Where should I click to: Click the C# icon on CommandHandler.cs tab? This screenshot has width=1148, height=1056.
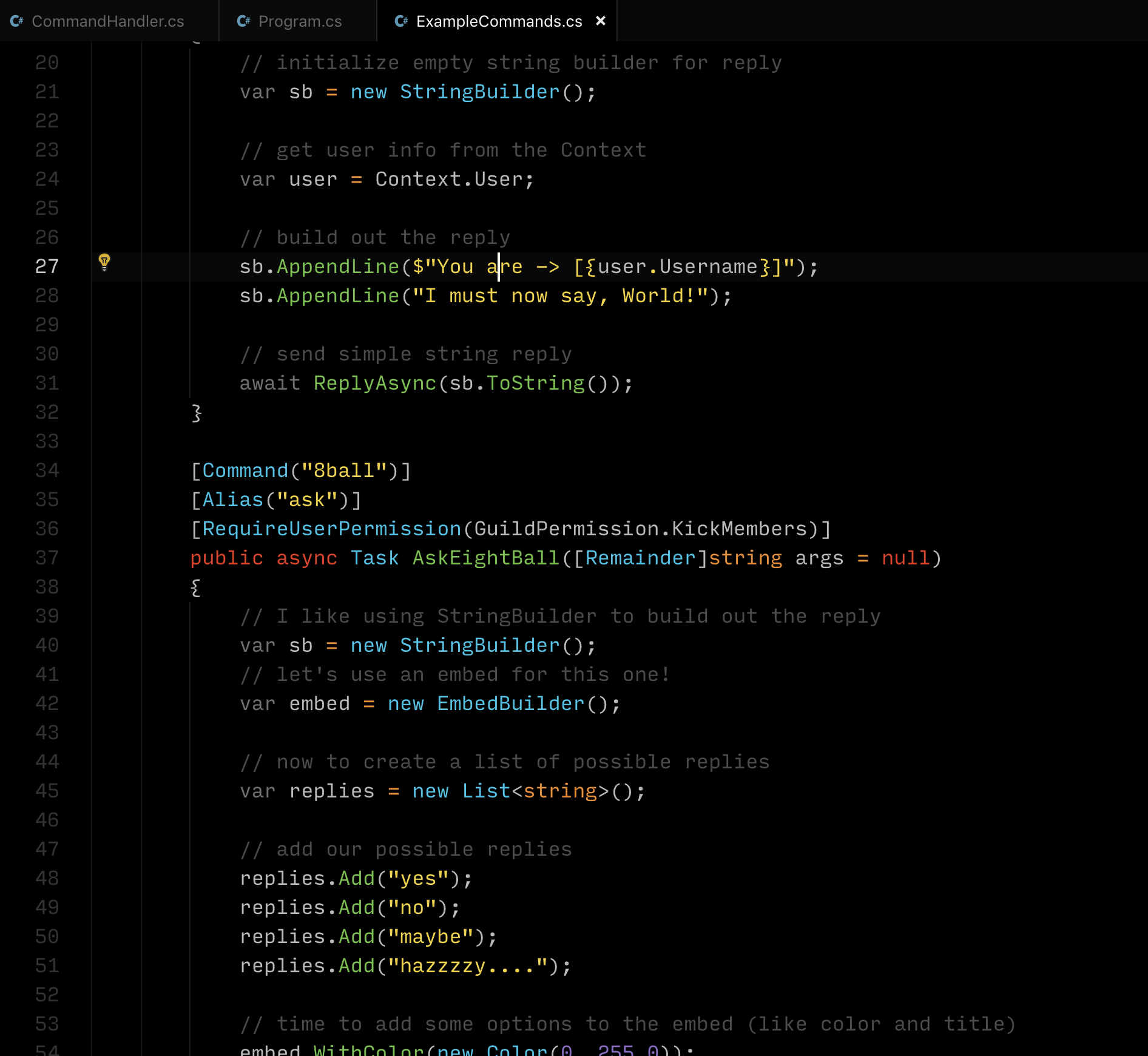(18, 21)
